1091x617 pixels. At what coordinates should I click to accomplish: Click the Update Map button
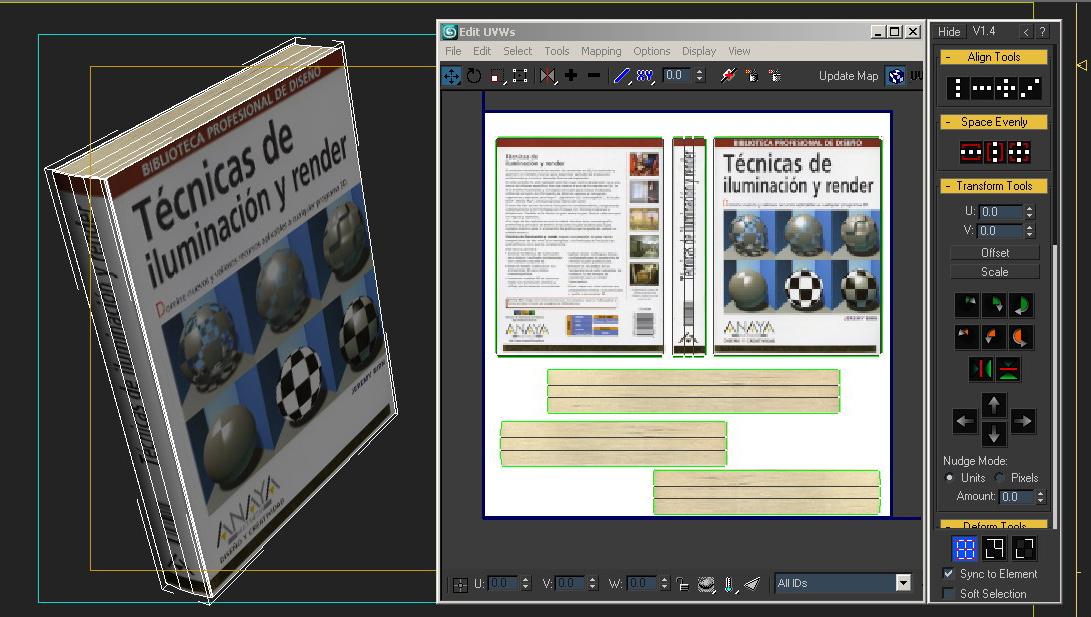(848, 76)
